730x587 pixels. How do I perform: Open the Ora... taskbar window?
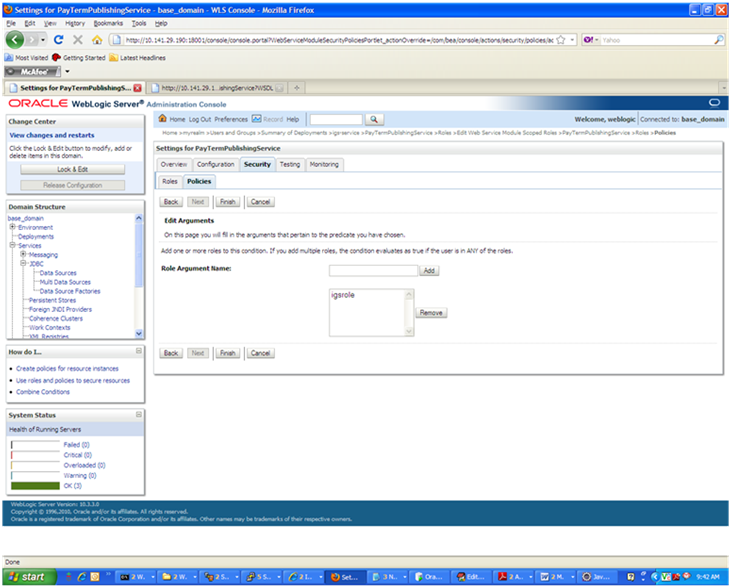[x=429, y=577]
